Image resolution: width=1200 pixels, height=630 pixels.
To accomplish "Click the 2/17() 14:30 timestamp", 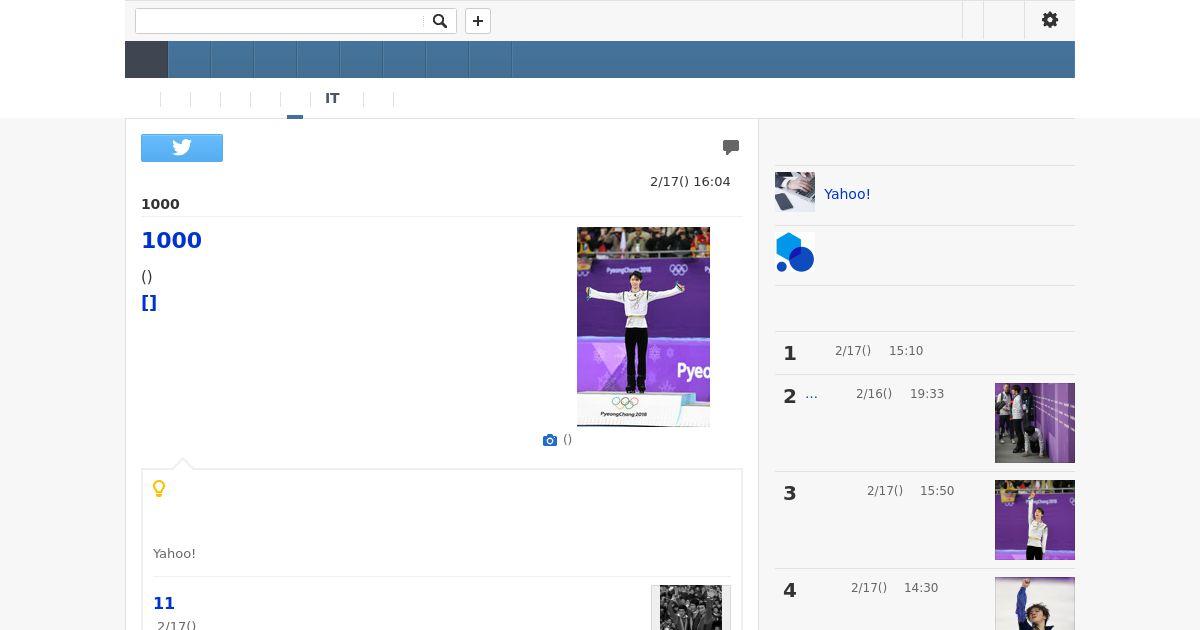I will click(894, 588).
